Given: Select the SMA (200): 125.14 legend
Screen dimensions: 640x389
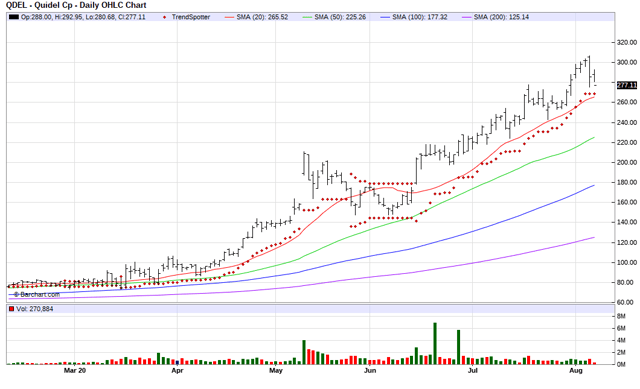Looking at the screenshot, I should click(x=496, y=17).
